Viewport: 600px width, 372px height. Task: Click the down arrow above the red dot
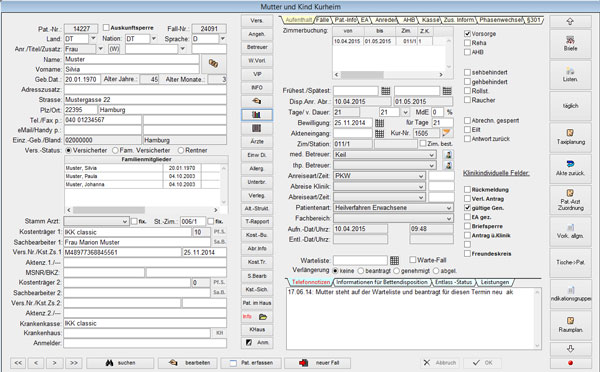coord(570,349)
